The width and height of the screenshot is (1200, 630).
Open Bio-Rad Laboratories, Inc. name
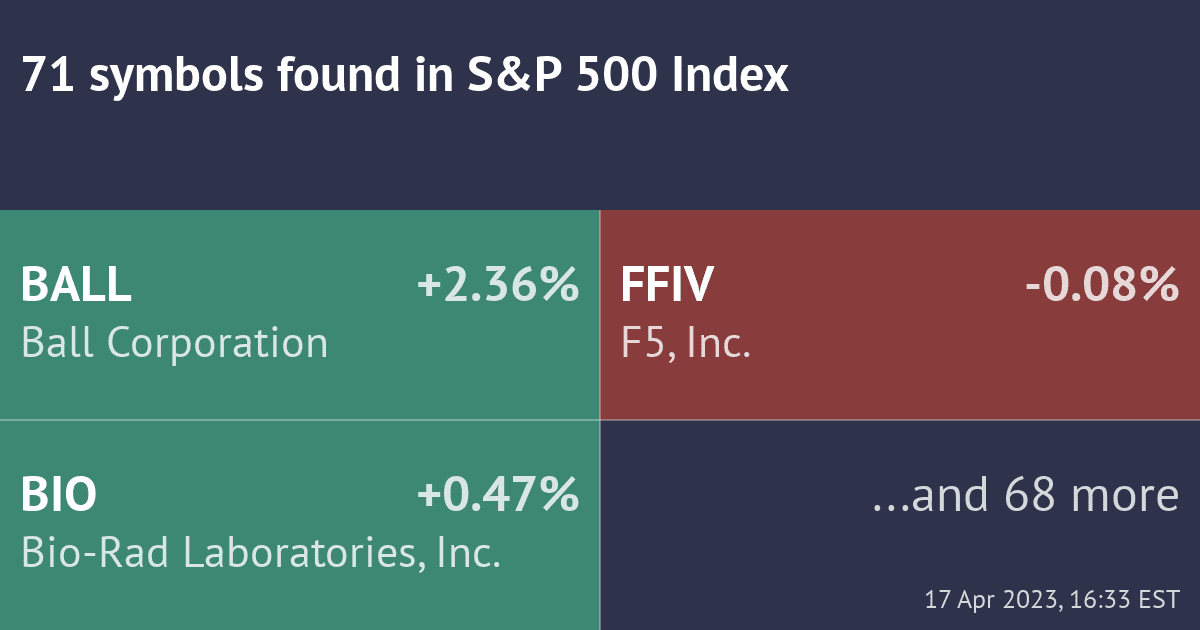pos(261,553)
